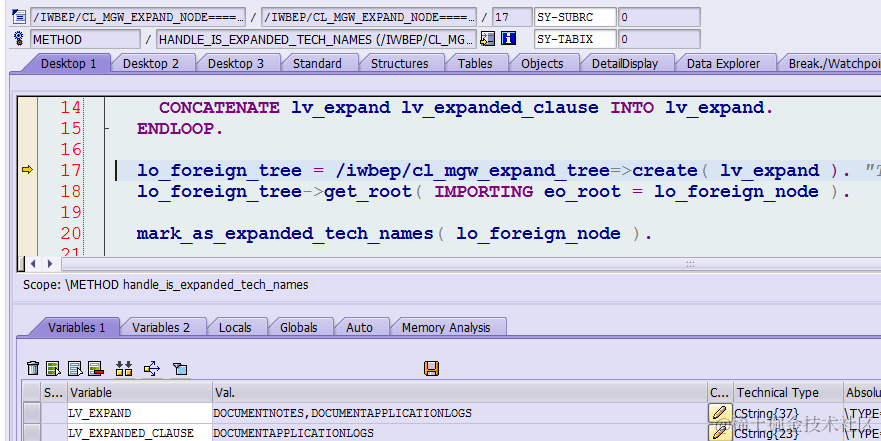Click the yellow box with branching arrow icon
This screenshot has width=881, height=441.
click(152, 369)
